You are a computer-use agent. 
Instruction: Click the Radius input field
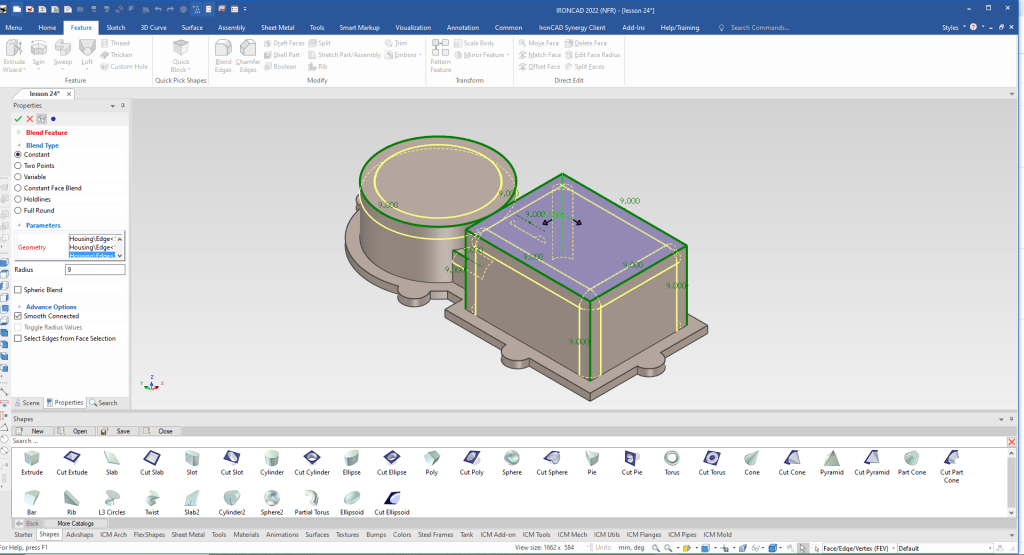(x=94, y=270)
